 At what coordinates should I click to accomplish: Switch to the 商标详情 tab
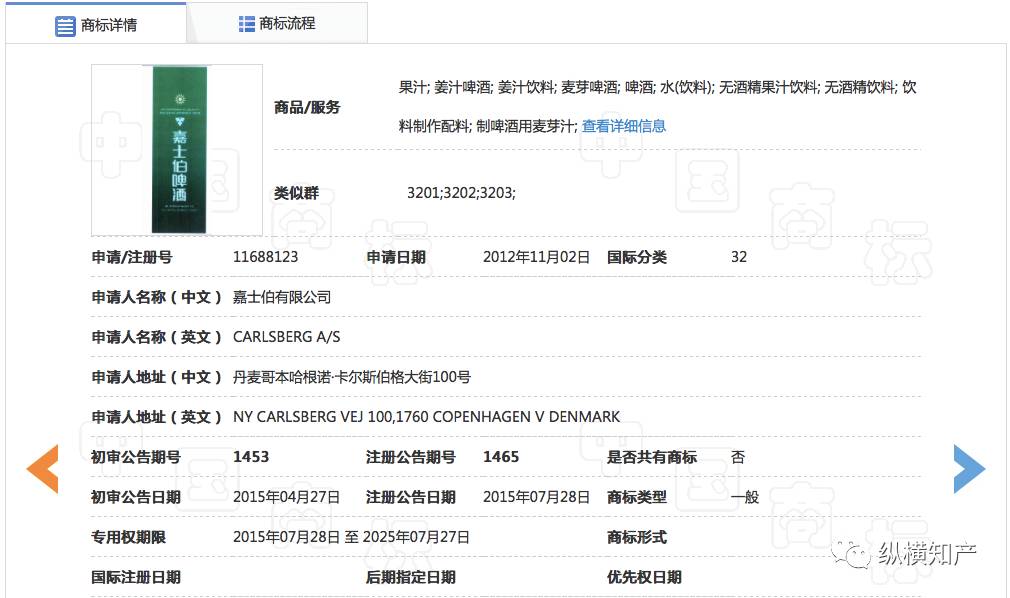pos(96,24)
